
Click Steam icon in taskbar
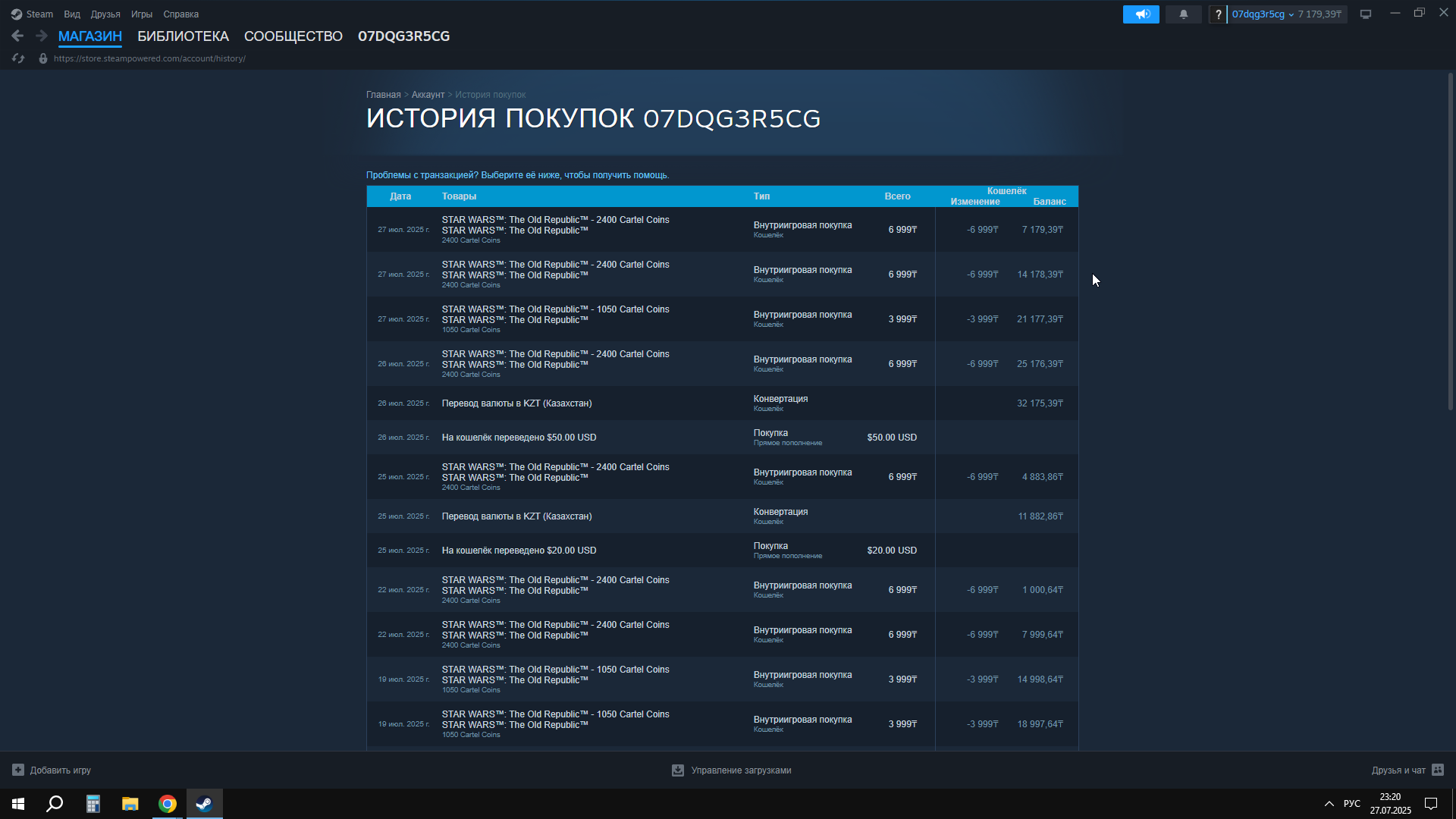(205, 804)
